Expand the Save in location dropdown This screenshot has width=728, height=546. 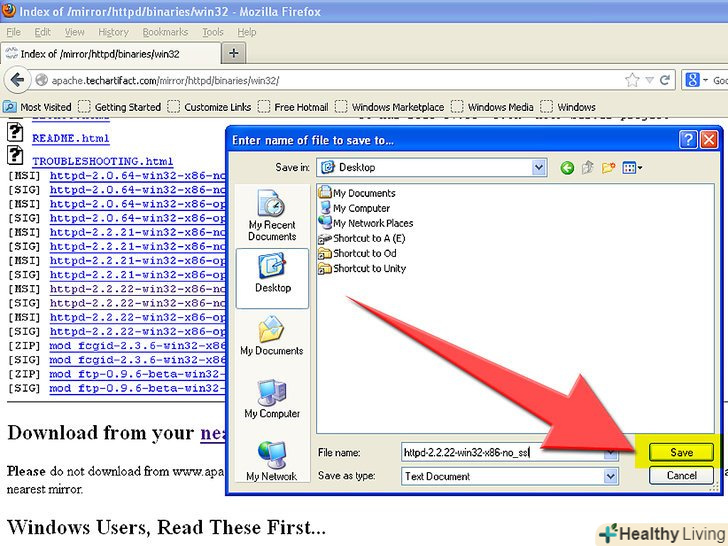click(539, 168)
